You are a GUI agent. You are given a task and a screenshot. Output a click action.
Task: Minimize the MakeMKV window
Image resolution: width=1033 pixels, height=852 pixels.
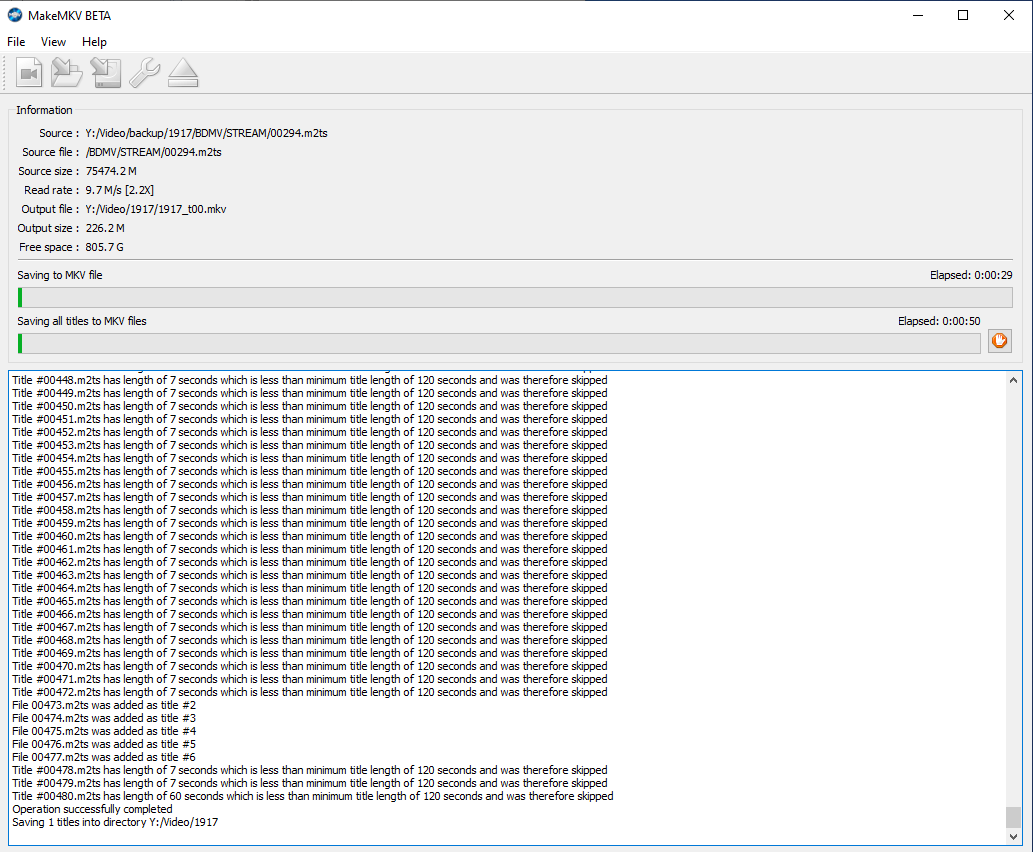click(916, 15)
